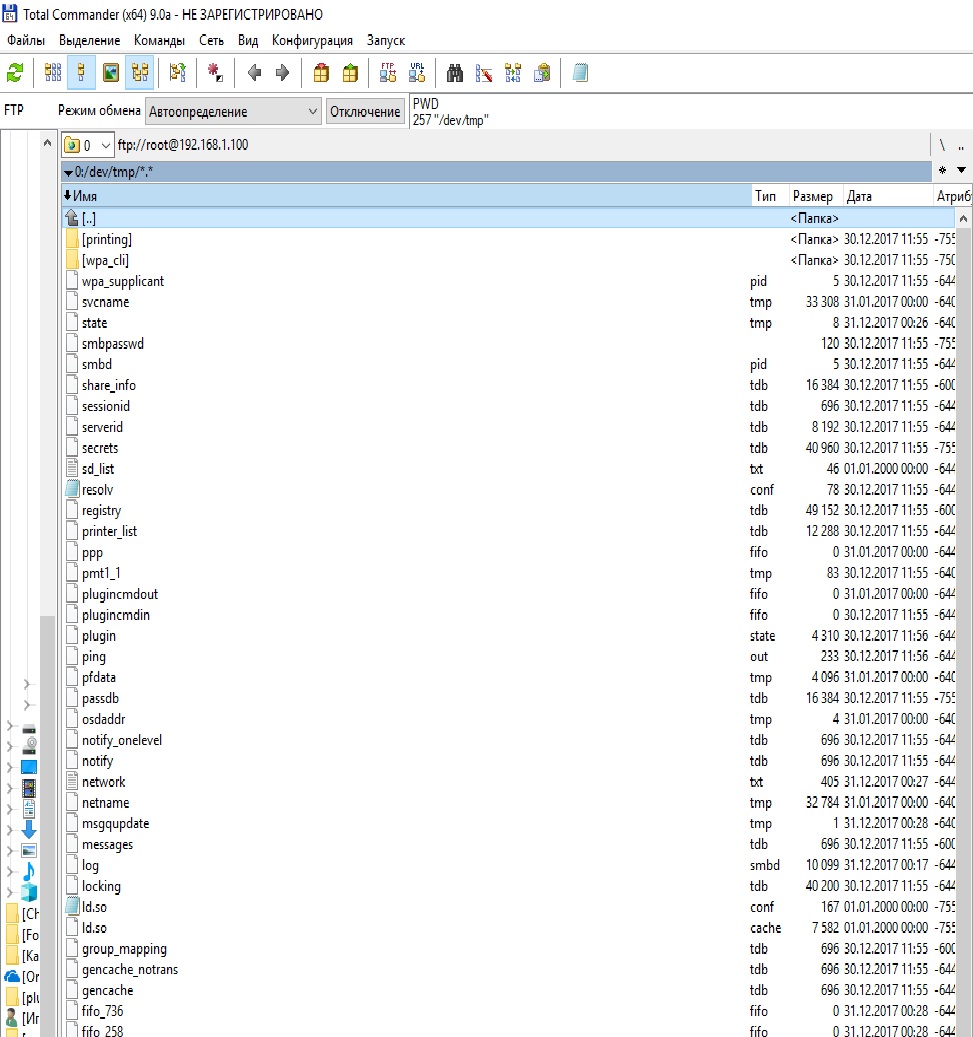Click the copy file names clipboard icon
973x1037 pixels.
[x=542, y=73]
